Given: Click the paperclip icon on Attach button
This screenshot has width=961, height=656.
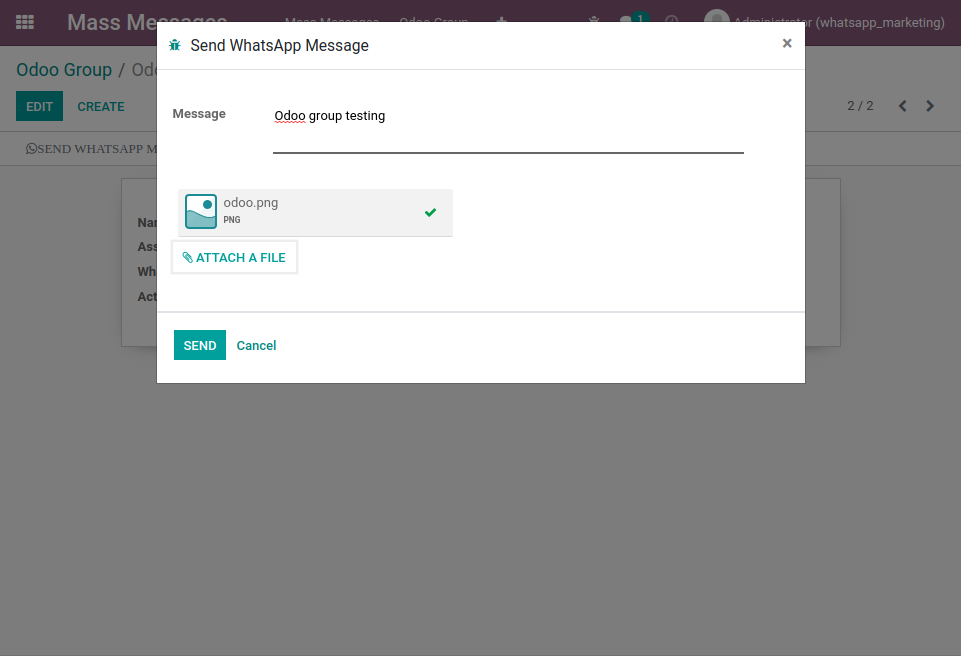Looking at the screenshot, I should (188, 257).
